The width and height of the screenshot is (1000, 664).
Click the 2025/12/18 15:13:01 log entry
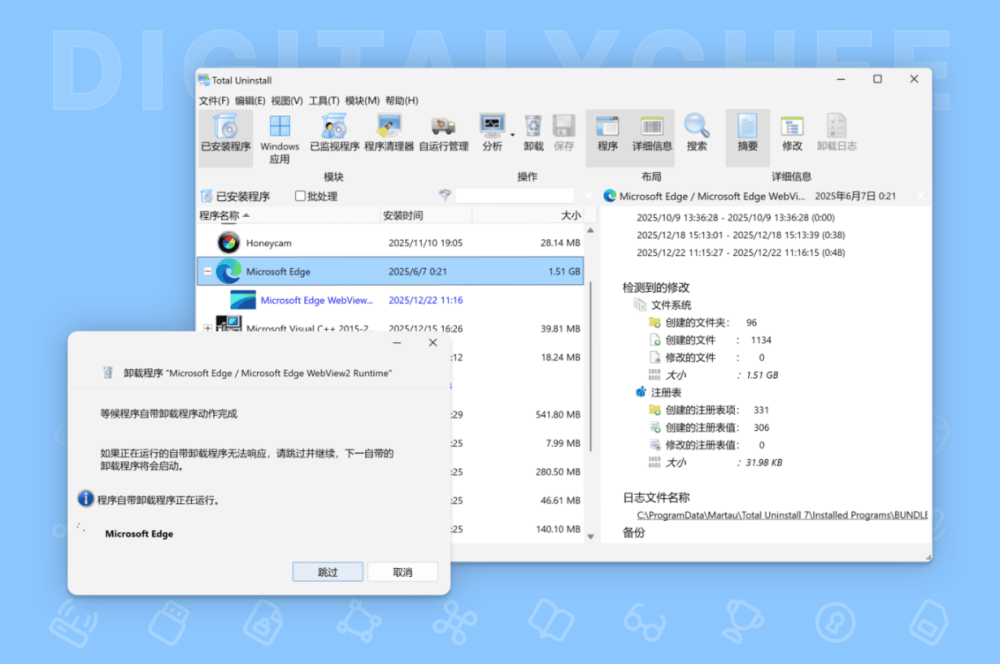coord(740,235)
